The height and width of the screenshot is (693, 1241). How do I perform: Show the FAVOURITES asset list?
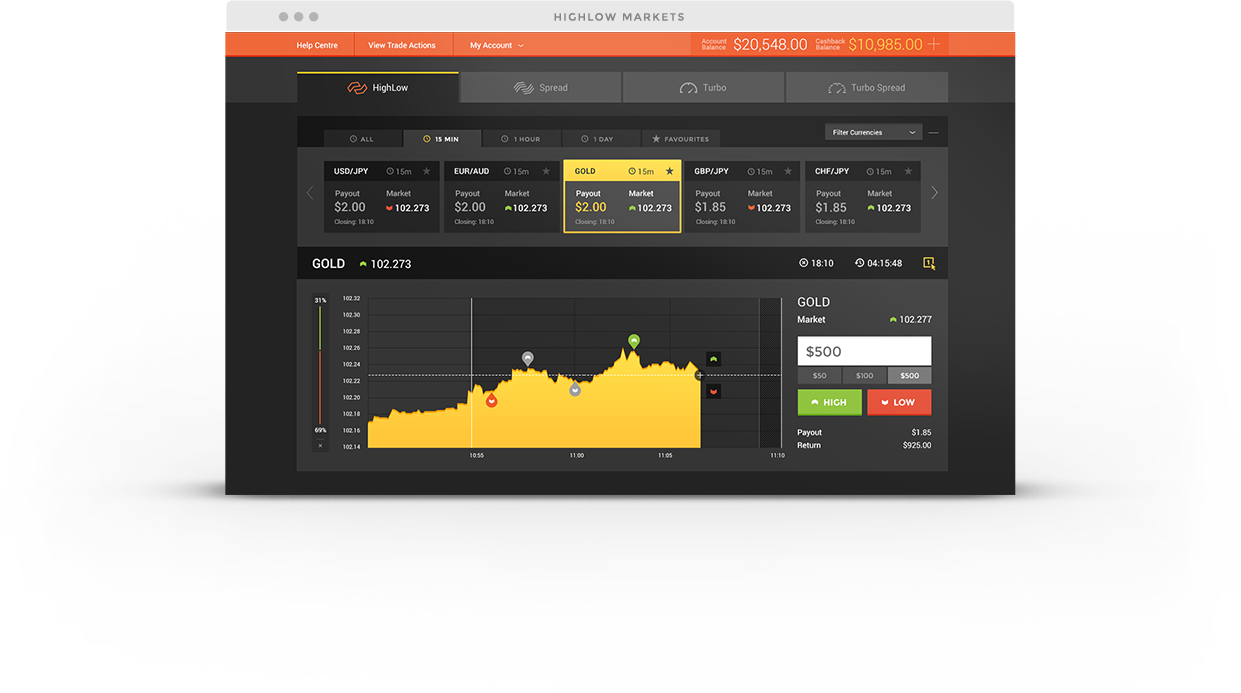[x=681, y=139]
